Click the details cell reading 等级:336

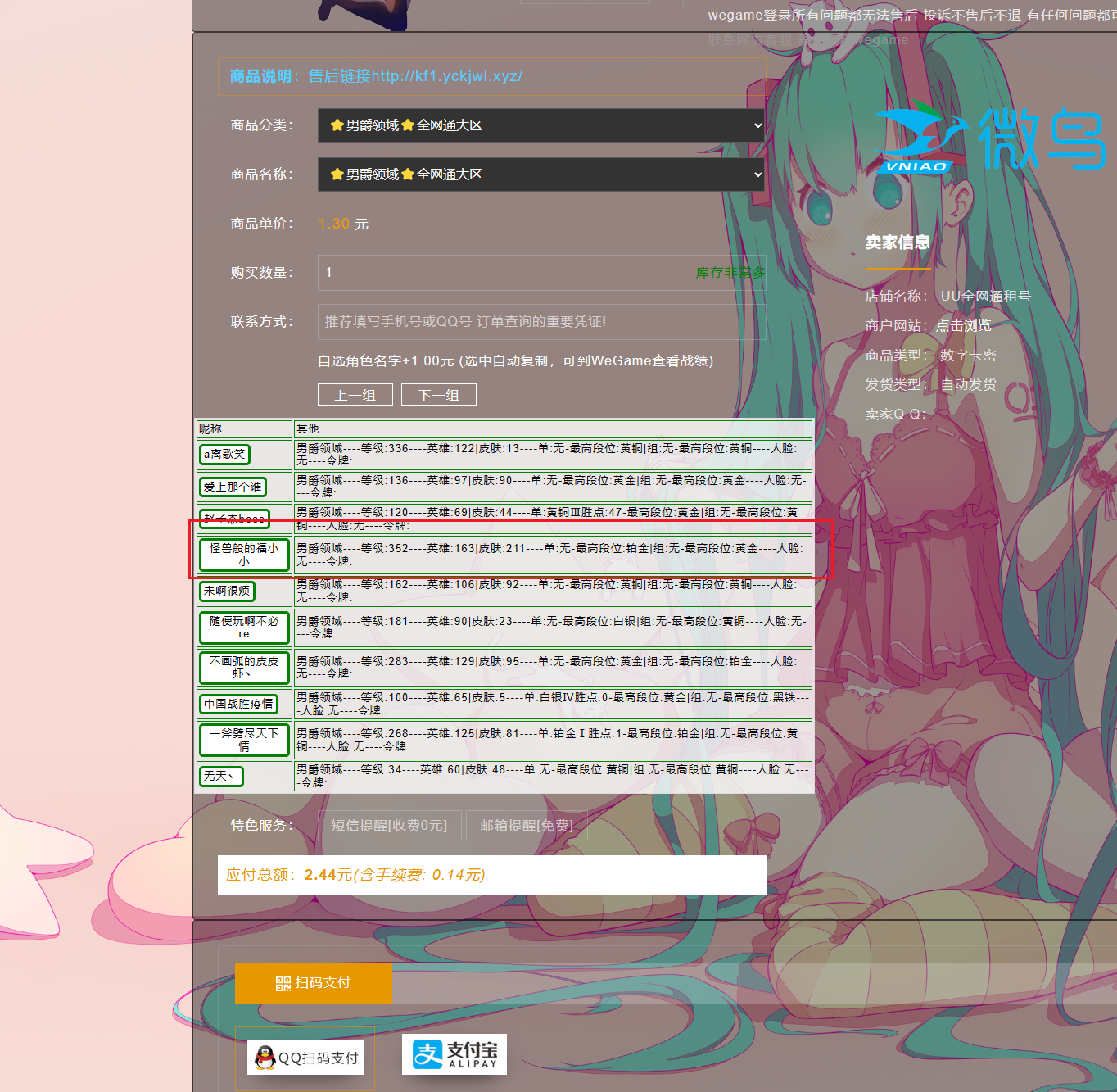pos(553,454)
